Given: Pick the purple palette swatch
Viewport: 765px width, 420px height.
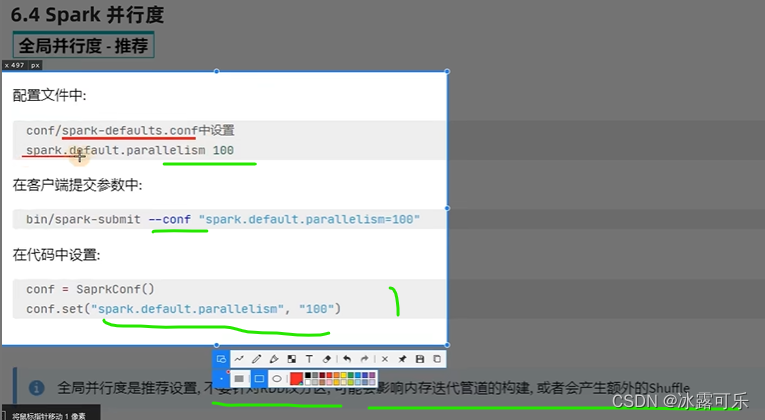Looking at the screenshot, I should click(372, 375).
